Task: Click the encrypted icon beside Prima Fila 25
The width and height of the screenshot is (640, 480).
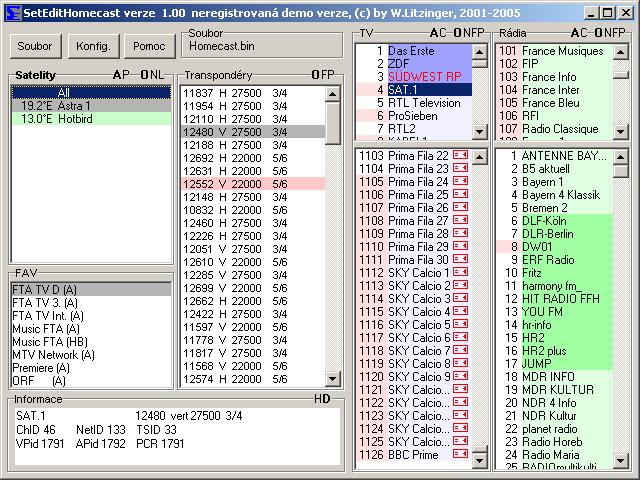Action: (460, 194)
